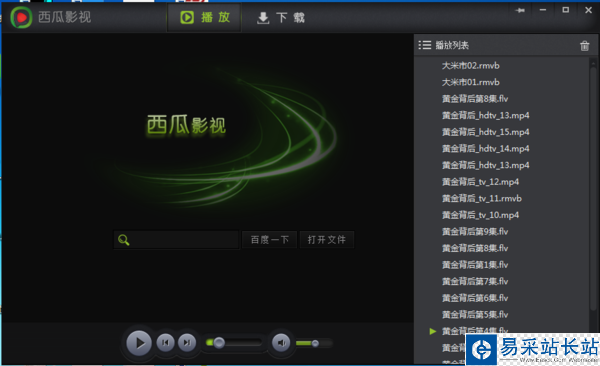The width and height of the screenshot is (600, 366).
Task: Switch to the 播放 tab
Action: (205, 18)
